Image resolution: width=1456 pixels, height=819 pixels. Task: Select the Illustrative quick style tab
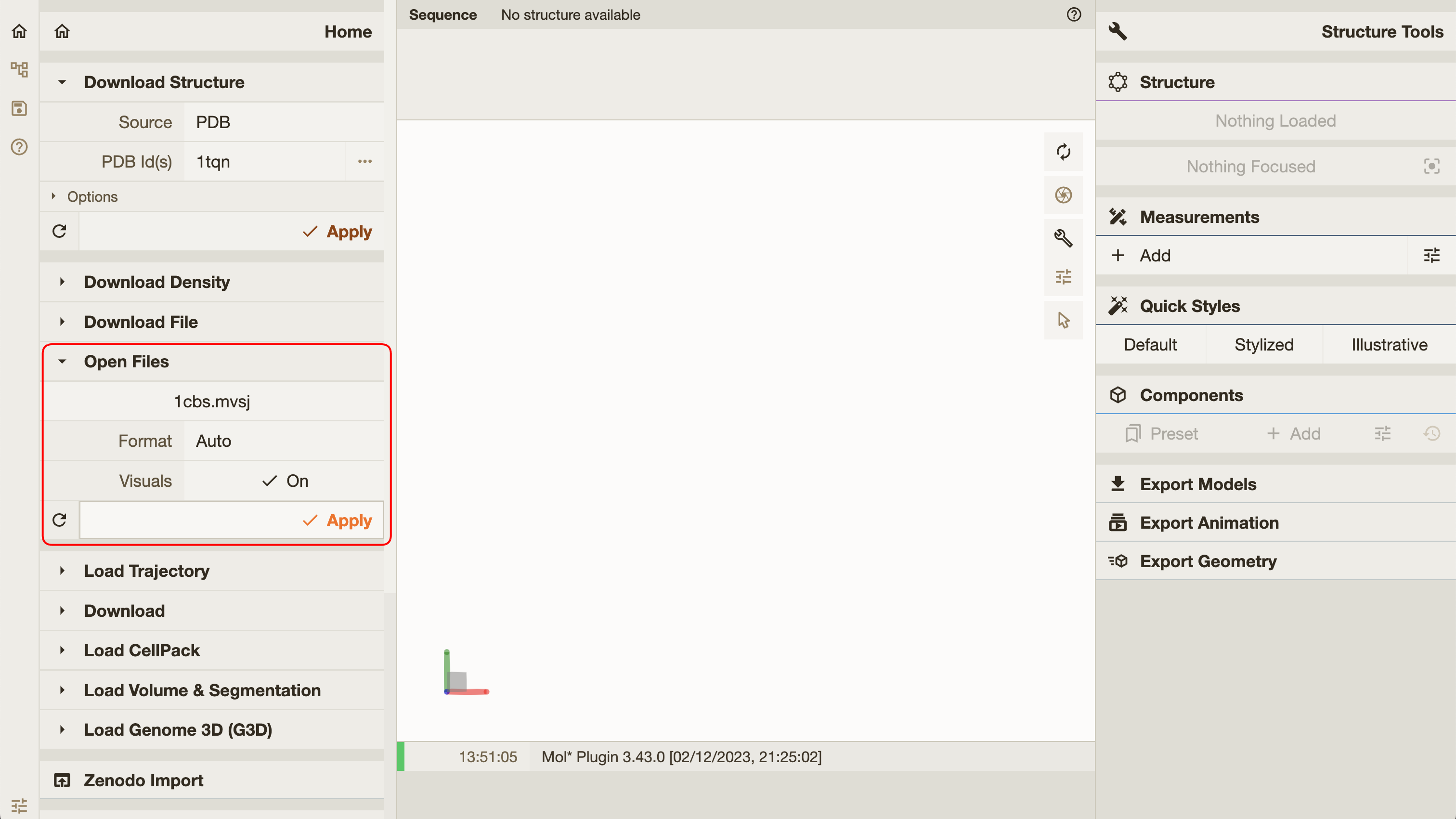(1388, 344)
